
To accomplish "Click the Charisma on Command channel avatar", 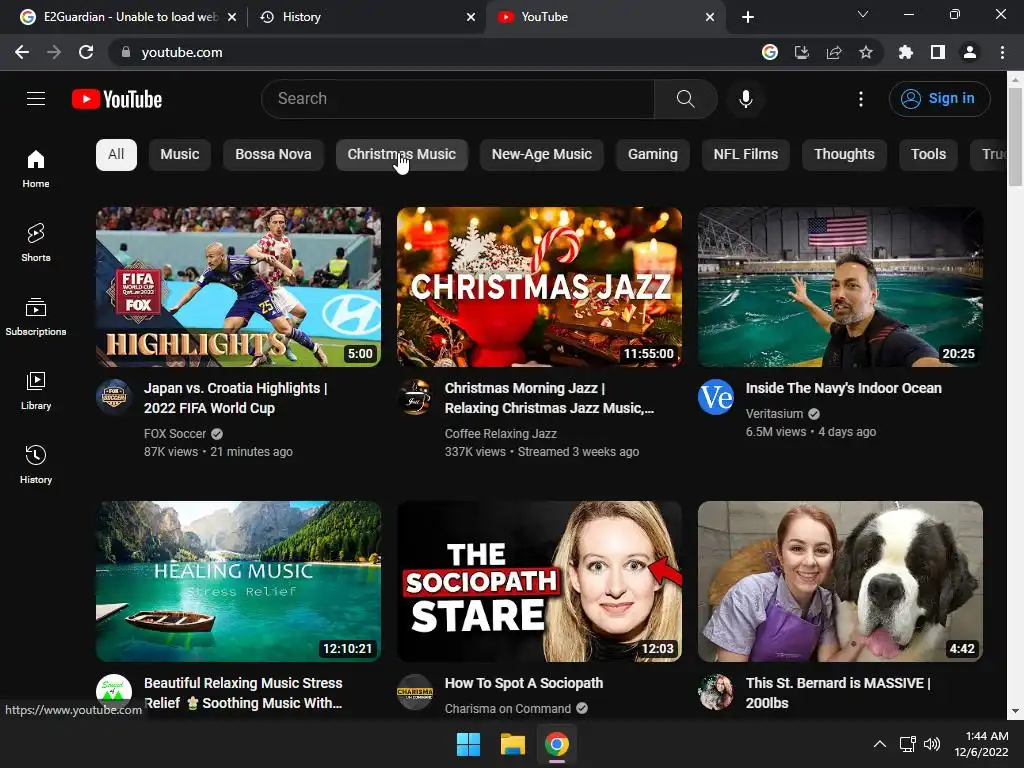I will point(415,692).
